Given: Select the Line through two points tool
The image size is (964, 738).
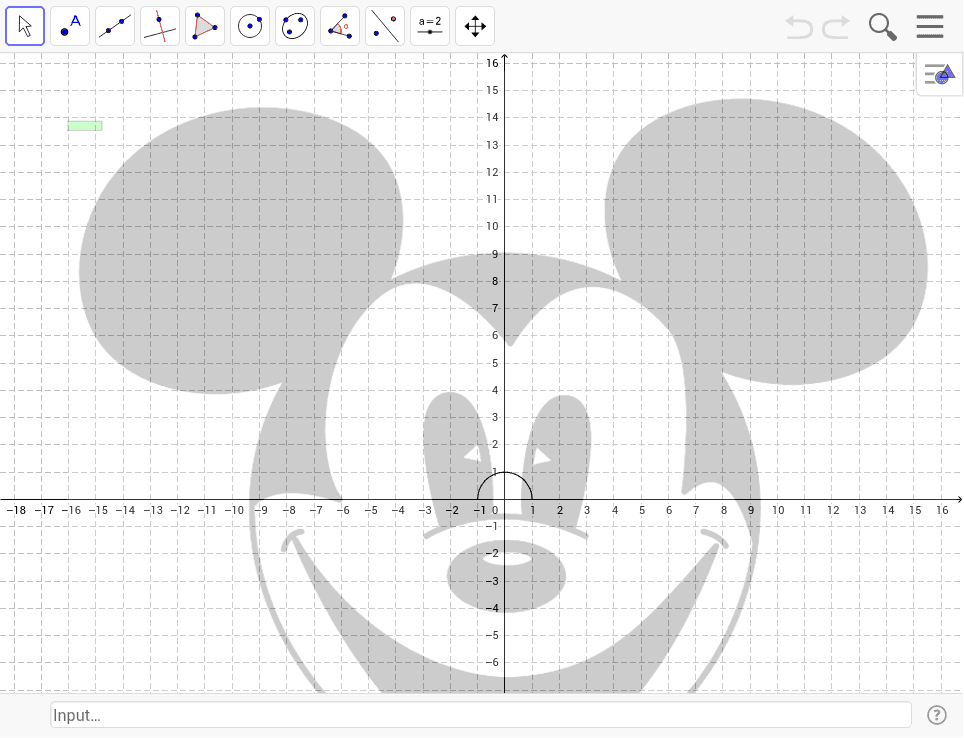Looking at the screenshot, I should click(x=115, y=26).
